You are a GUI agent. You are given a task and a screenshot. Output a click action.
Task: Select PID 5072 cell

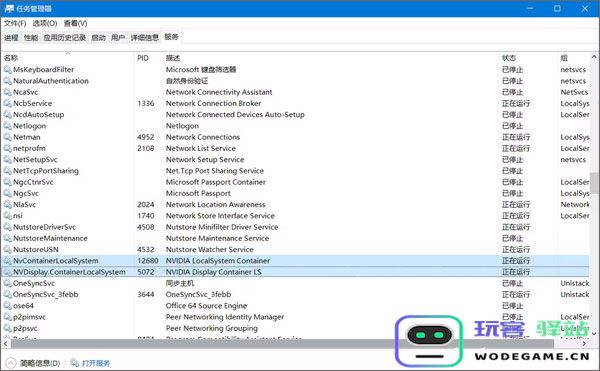point(146,272)
